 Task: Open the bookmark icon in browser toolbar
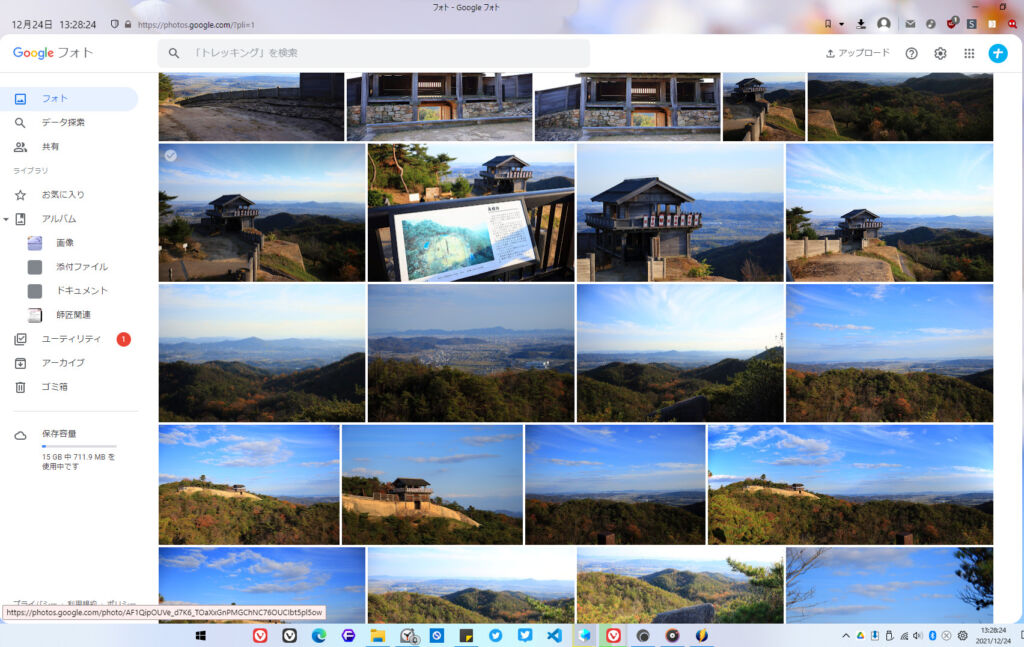828,24
